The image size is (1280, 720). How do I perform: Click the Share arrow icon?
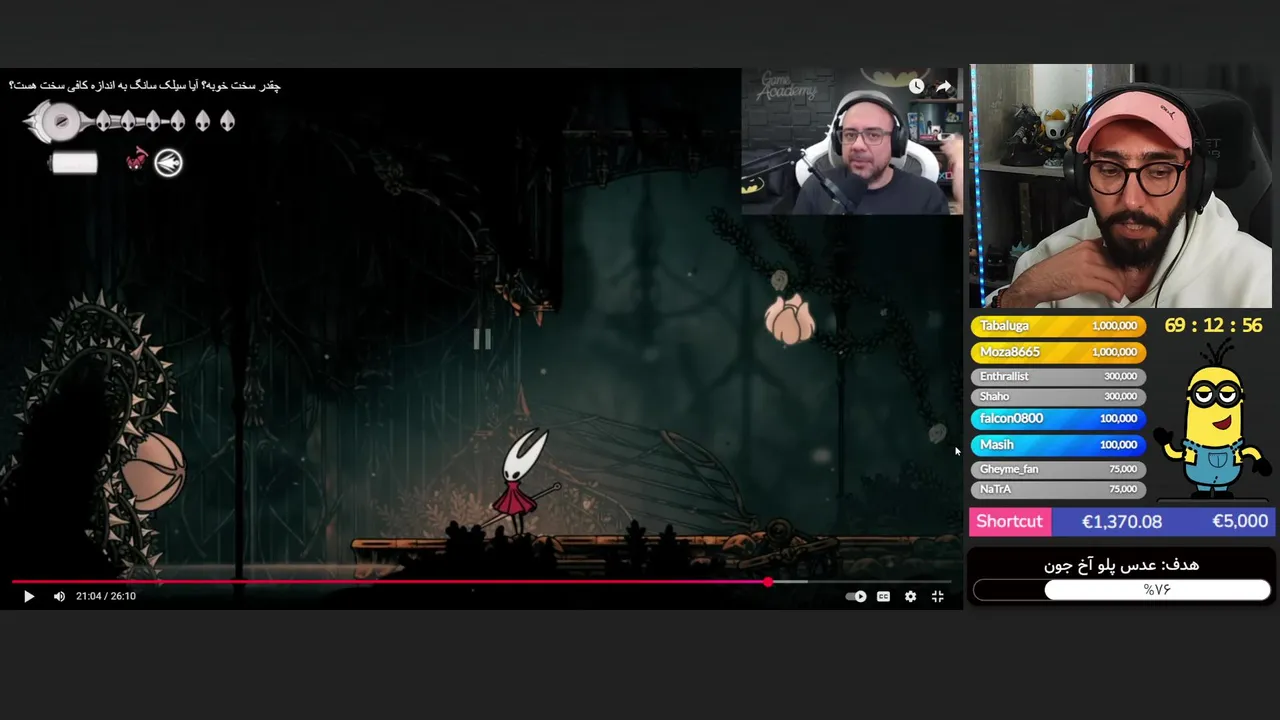[x=943, y=87]
